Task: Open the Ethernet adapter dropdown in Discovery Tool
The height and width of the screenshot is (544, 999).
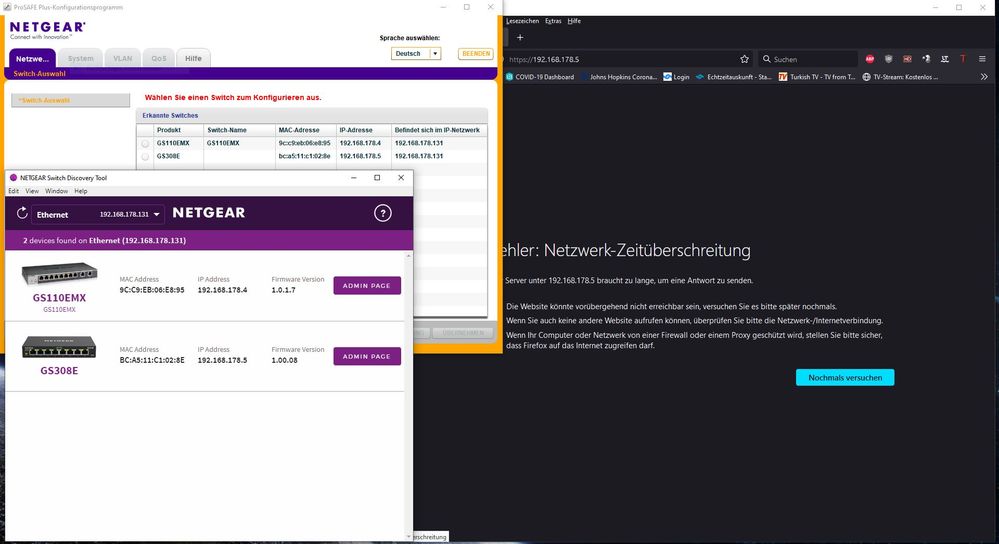Action: coord(98,215)
